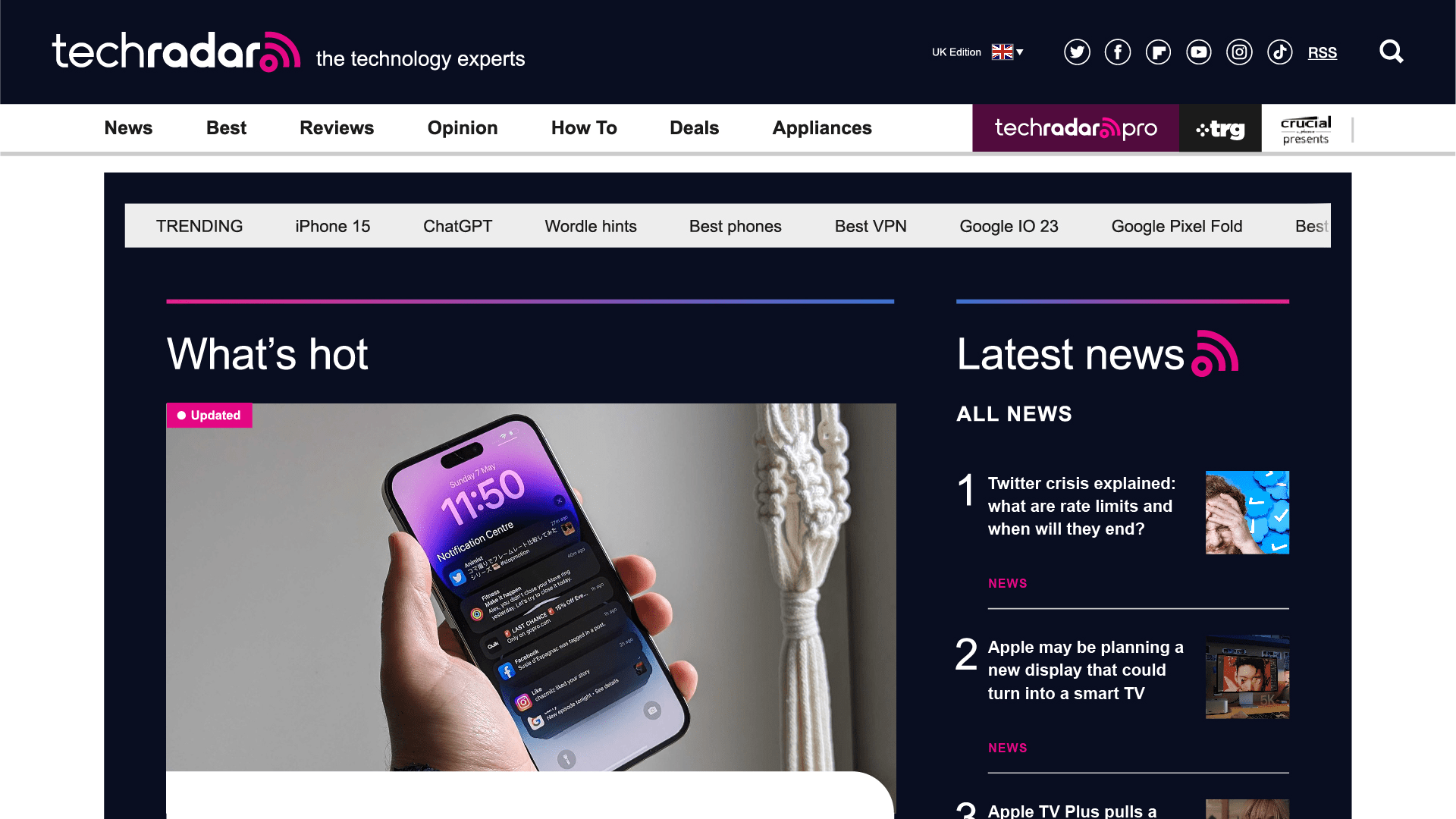
Task: Click the iPhone 15 trending link
Action: (x=333, y=226)
